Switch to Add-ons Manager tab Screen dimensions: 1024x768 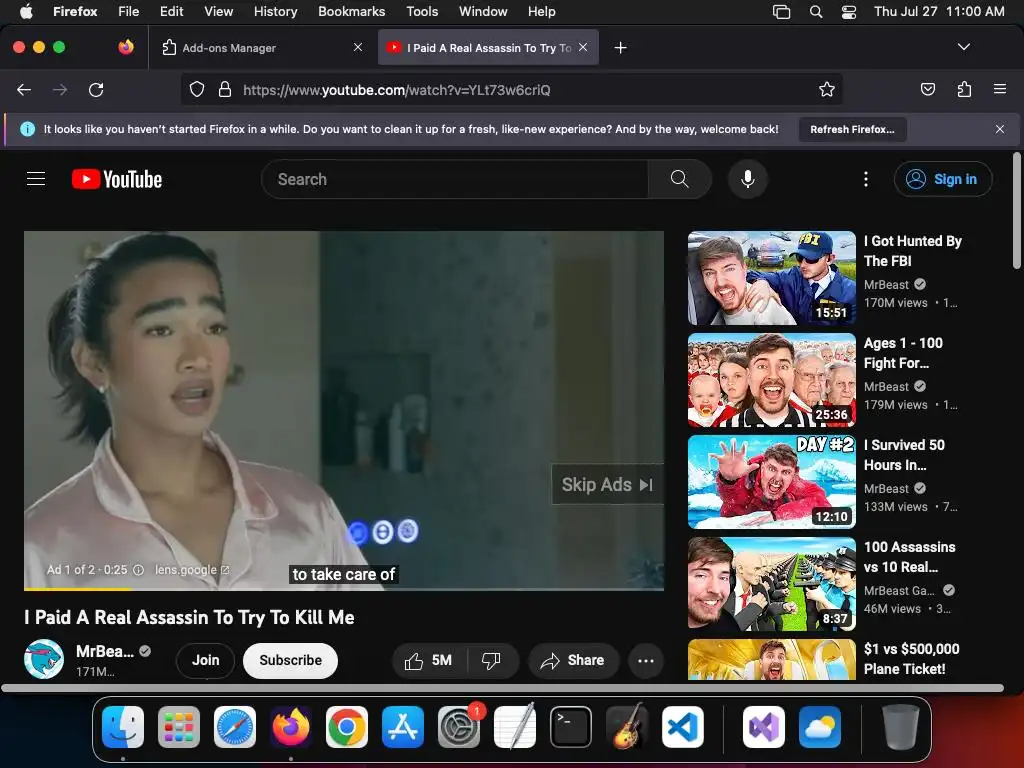click(x=261, y=48)
